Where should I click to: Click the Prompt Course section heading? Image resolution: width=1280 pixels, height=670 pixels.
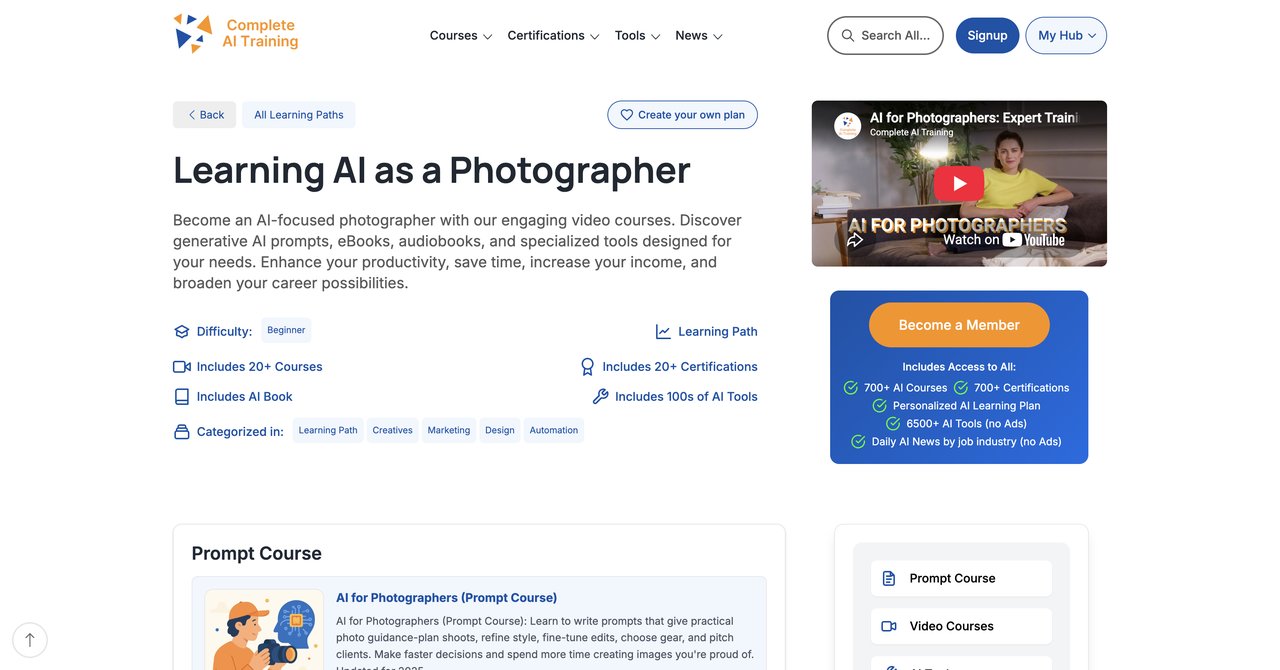[x=257, y=554]
